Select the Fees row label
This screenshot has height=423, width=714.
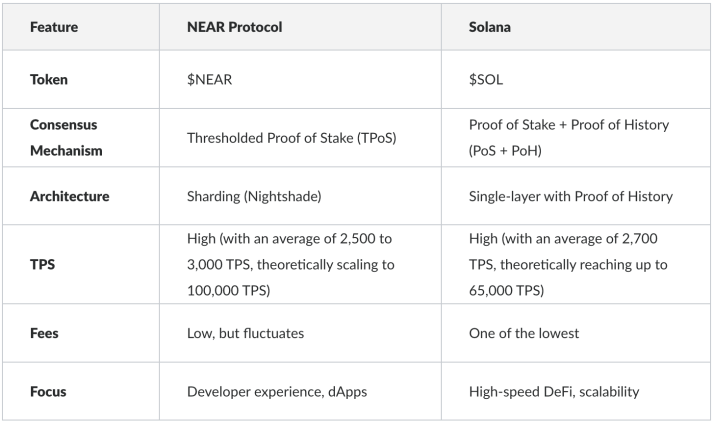44,333
